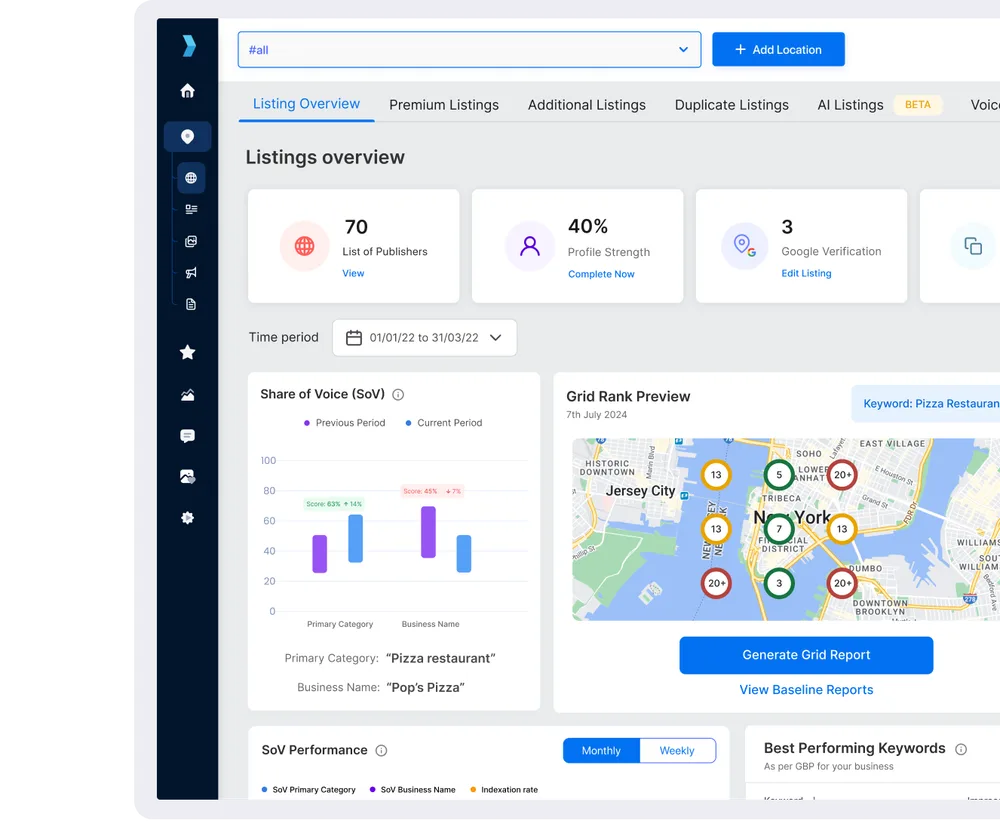This screenshot has width=1000, height=821.
Task: Click the Generate Grid Report button
Action: click(x=806, y=655)
